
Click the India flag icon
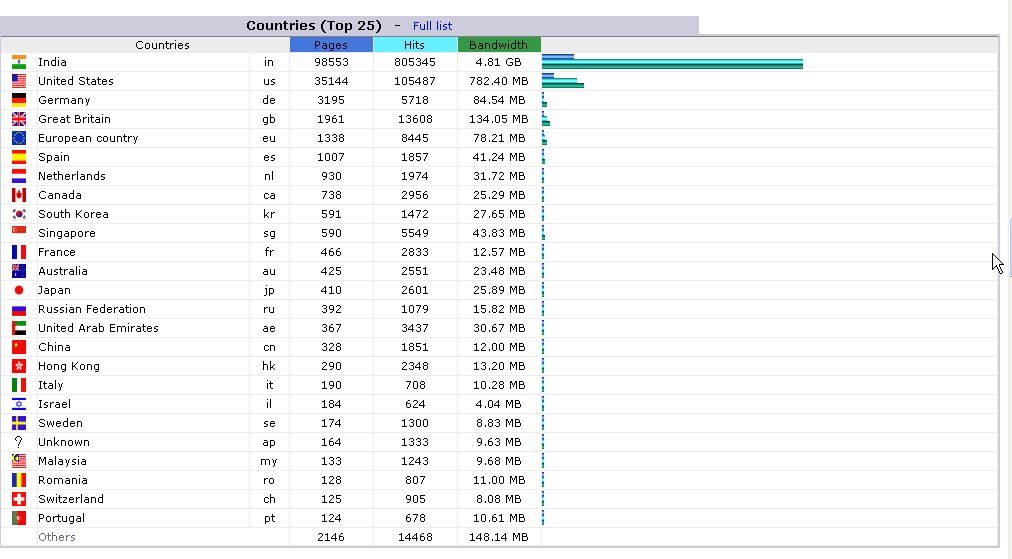coord(19,62)
